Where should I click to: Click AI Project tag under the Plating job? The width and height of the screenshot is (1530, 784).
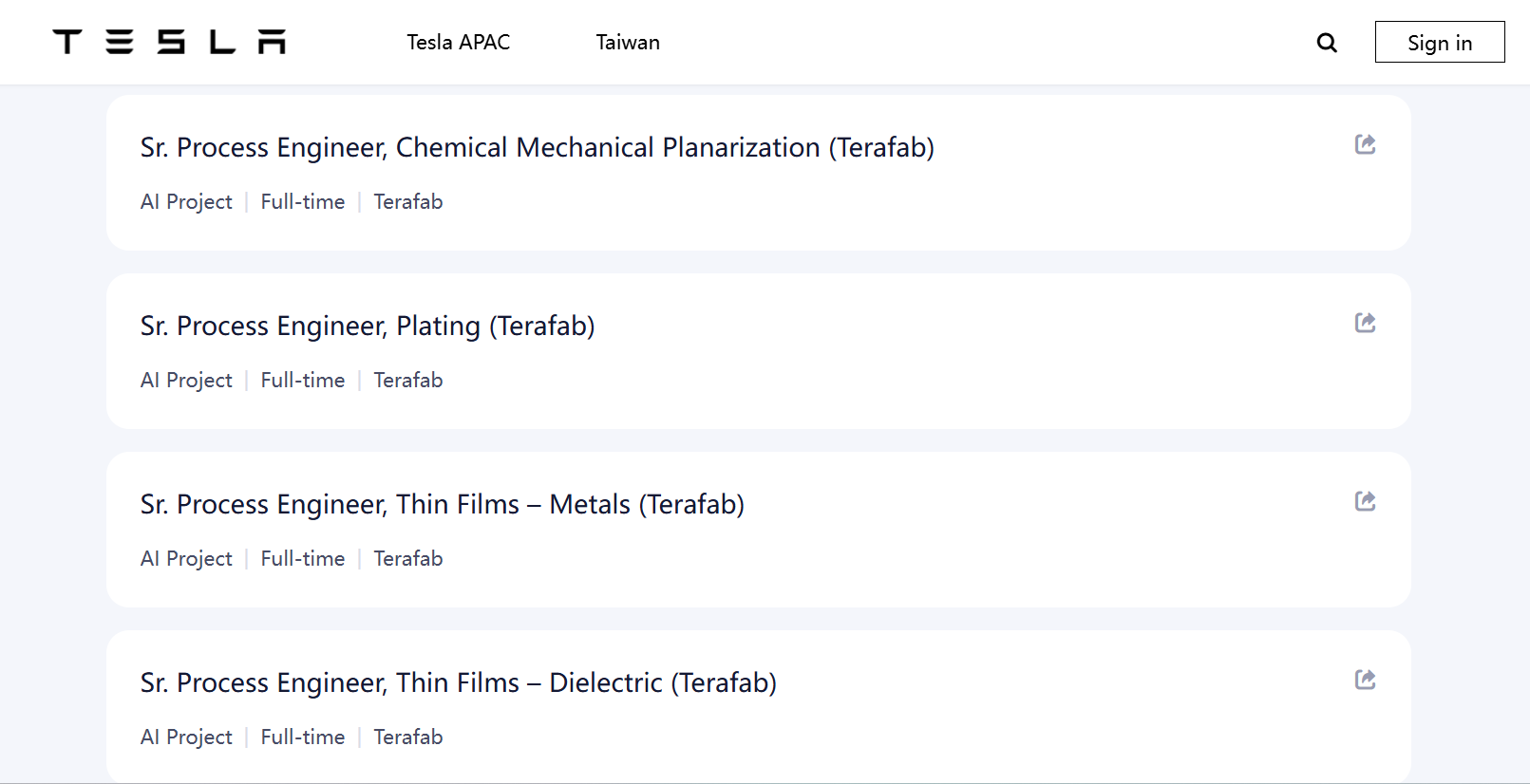[x=186, y=381]
